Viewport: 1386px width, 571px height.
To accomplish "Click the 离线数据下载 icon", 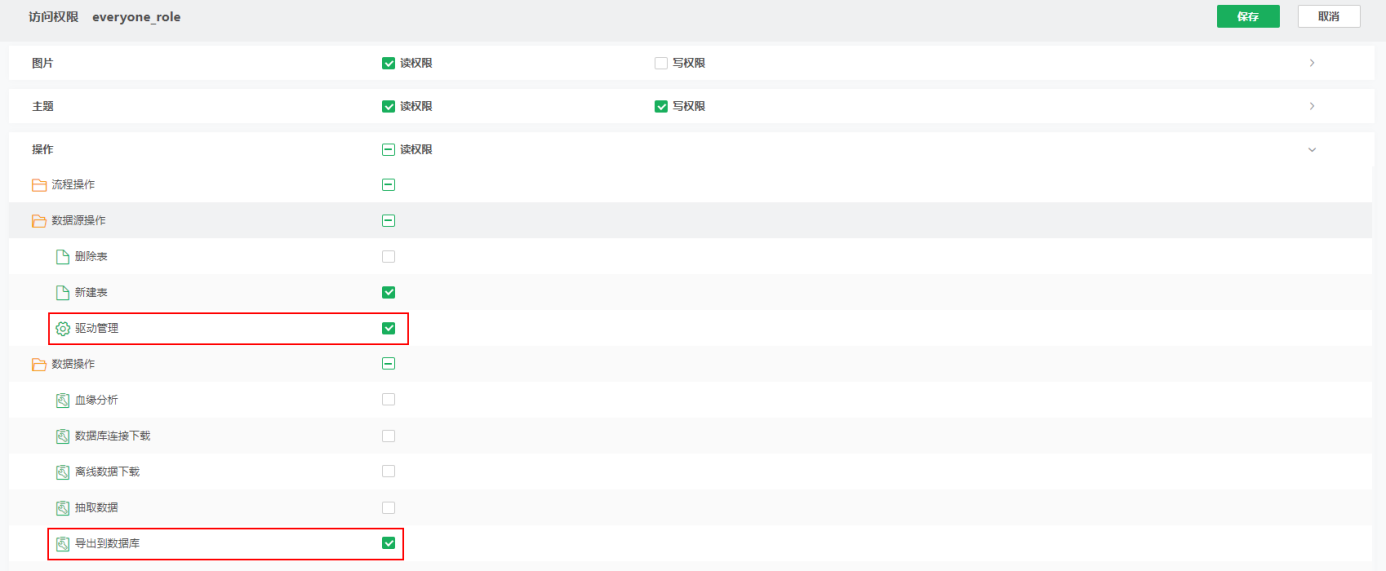I will tap(63, 472).
